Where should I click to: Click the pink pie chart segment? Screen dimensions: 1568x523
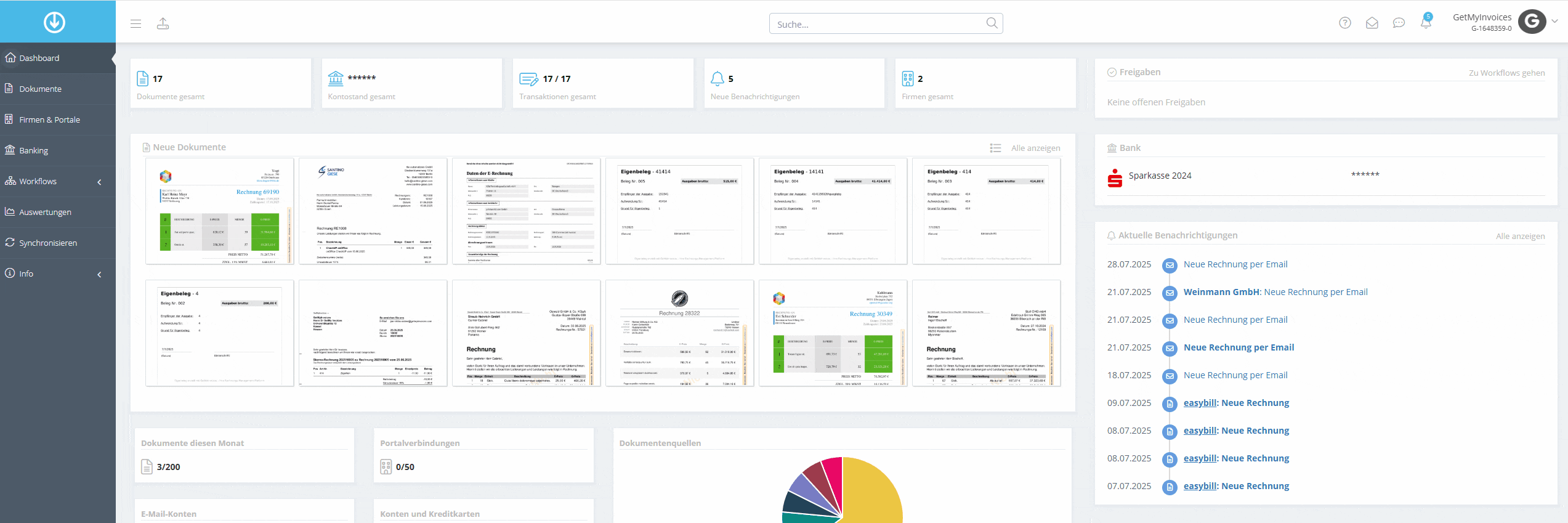(x=833, y=477)
